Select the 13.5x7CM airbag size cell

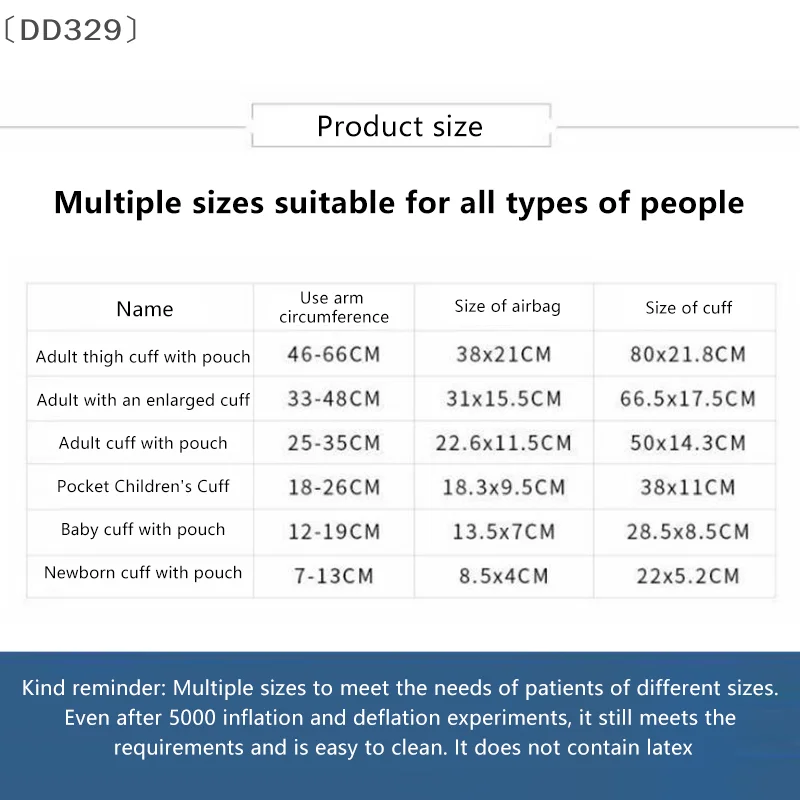click(x=503, y=531)
